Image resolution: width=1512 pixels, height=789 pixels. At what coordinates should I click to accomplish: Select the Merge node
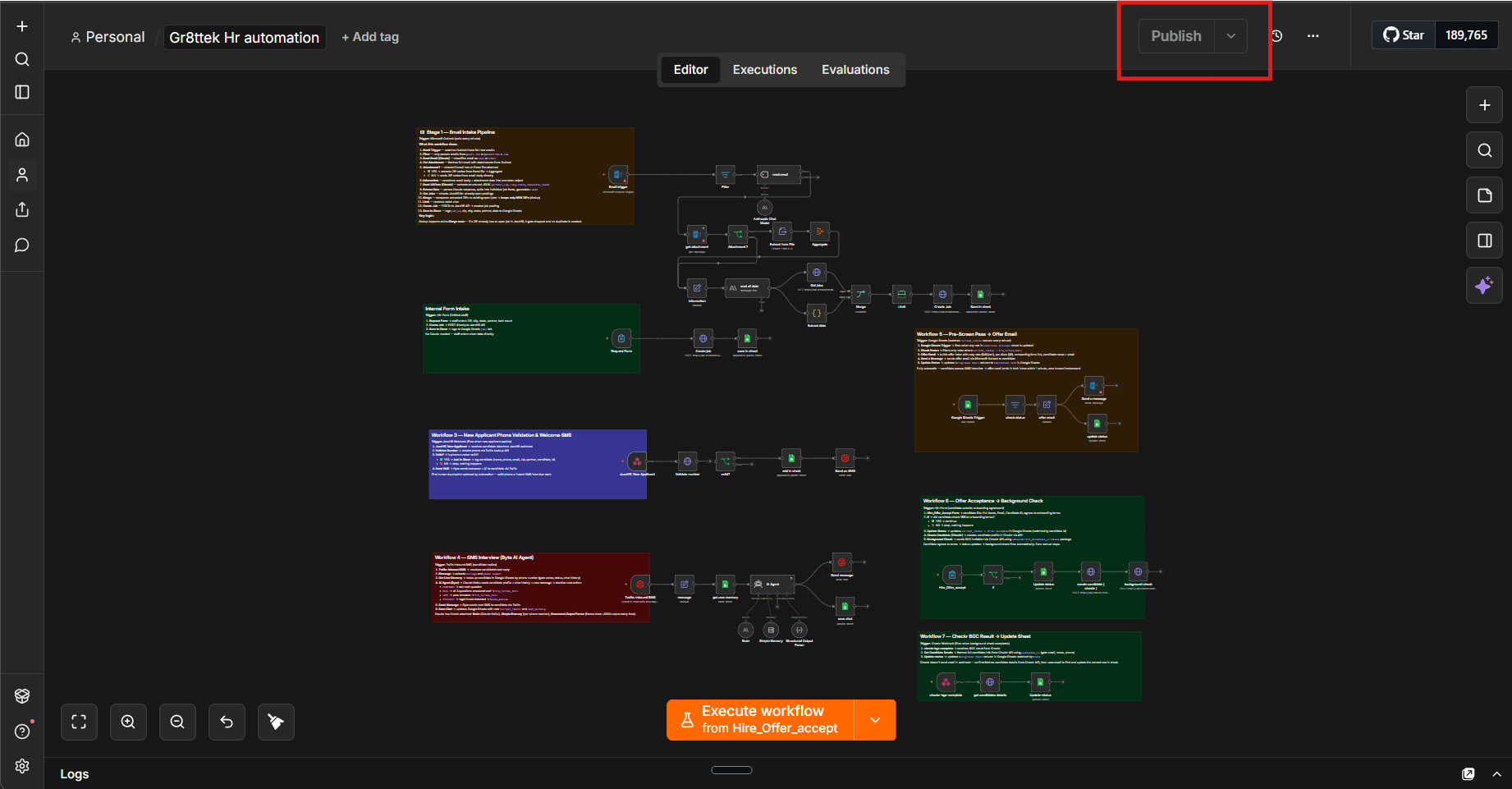(861, 294)
